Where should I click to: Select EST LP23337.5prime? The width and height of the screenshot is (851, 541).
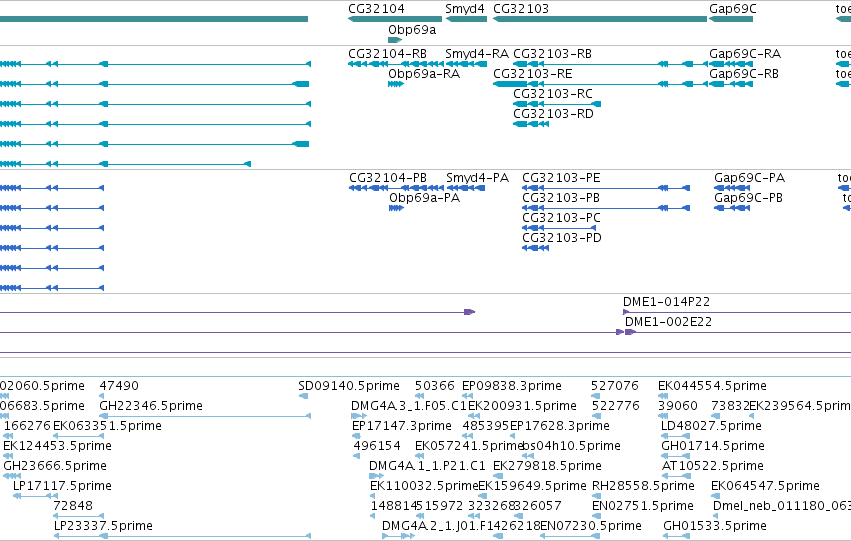pyautogui.click(x=103, y=526)
